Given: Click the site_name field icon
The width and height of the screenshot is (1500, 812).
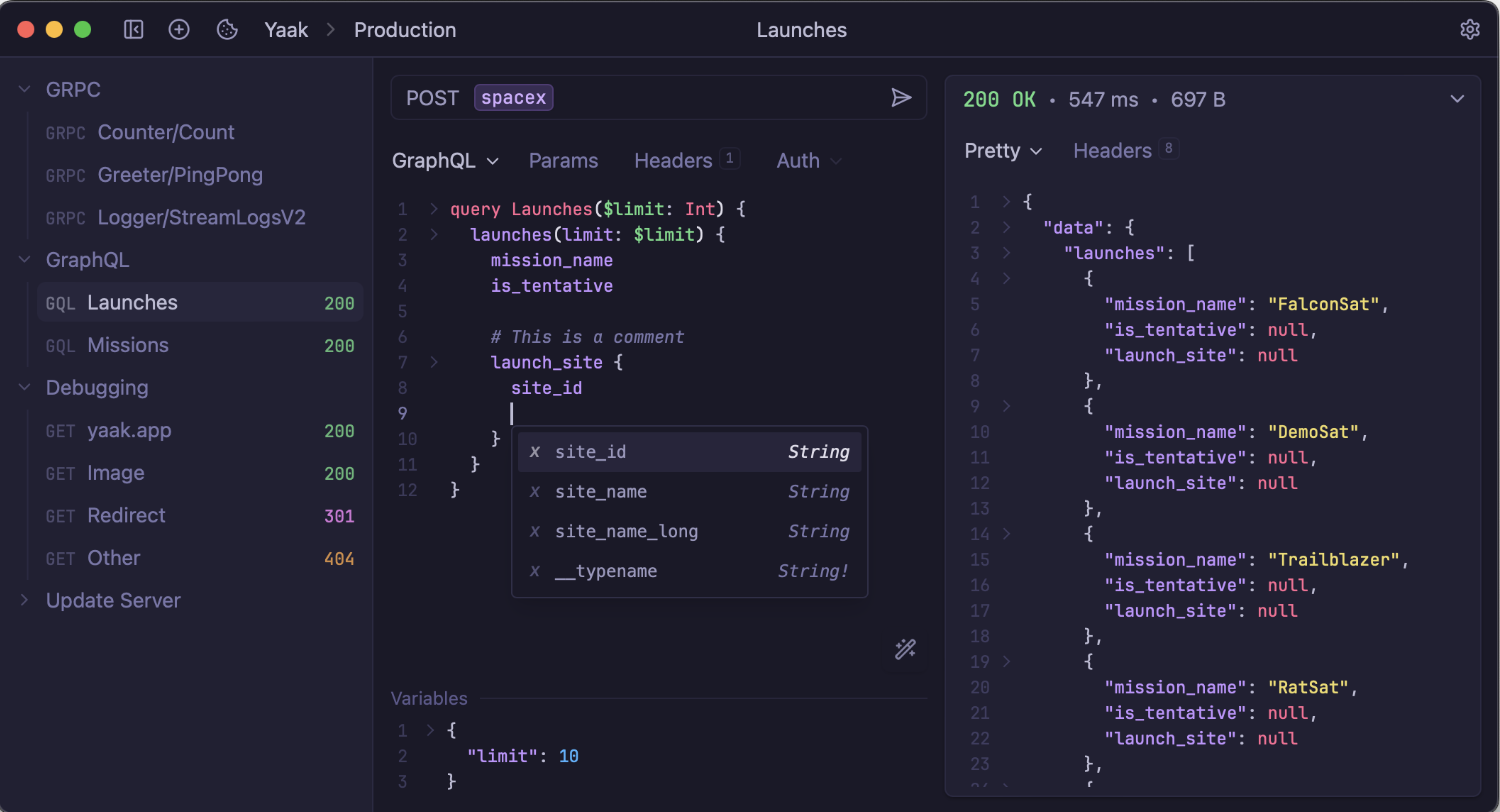Looking at the screenshot, I should point(534,492).
